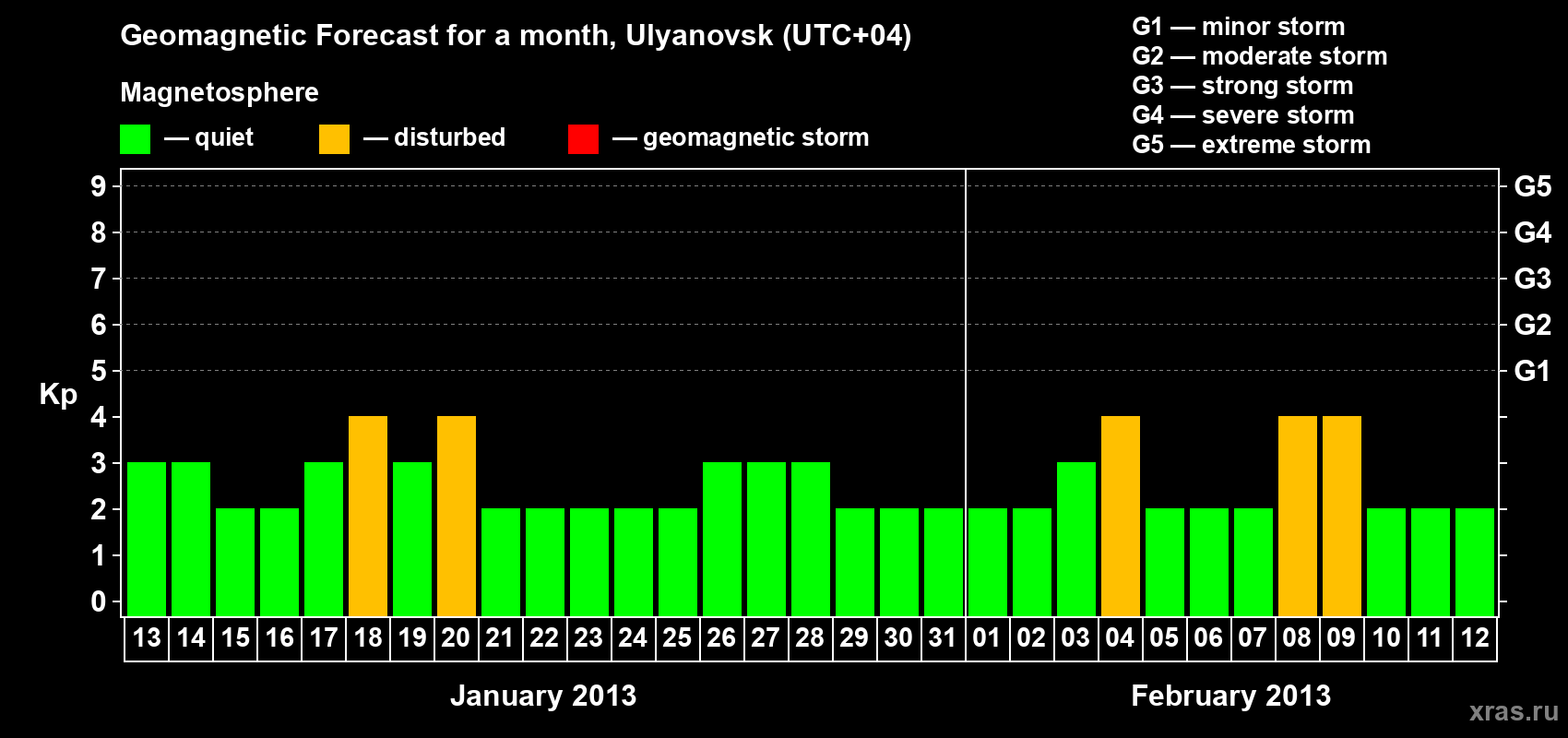Click the 'disturbed' legend label
This screenshot has width=1568, height=738.
450,137
